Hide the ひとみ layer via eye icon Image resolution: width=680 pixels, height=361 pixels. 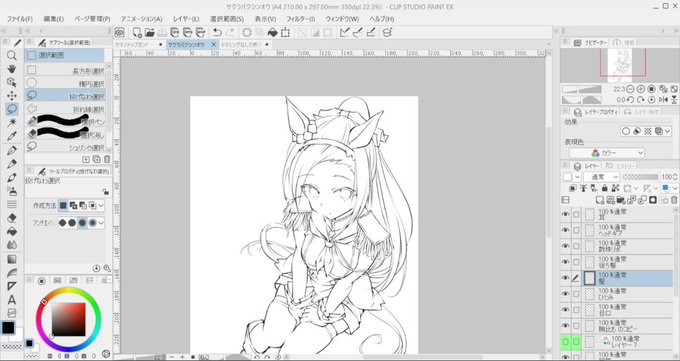point(565,294)
